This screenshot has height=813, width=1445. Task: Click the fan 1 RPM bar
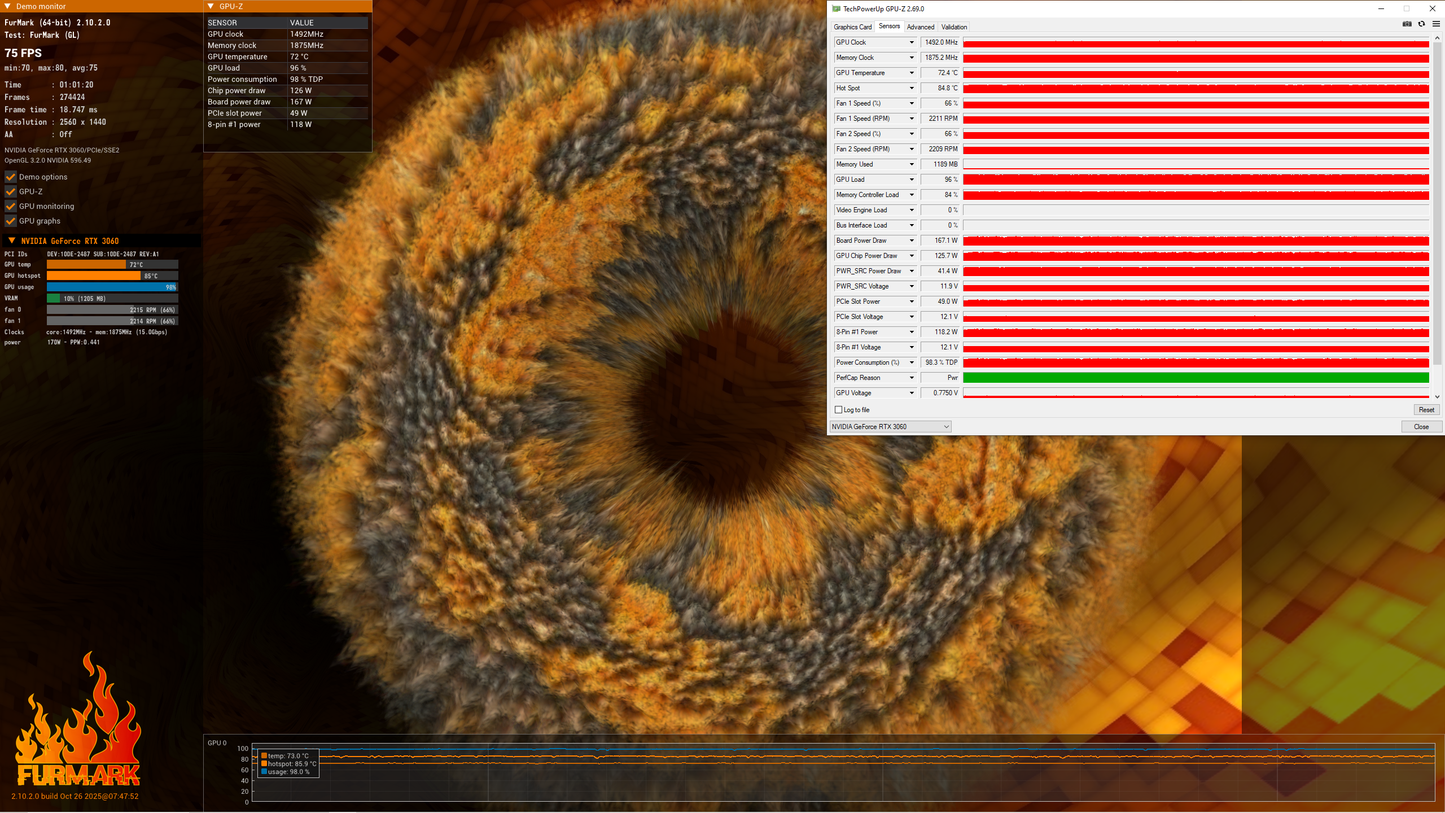pos(112,321)
